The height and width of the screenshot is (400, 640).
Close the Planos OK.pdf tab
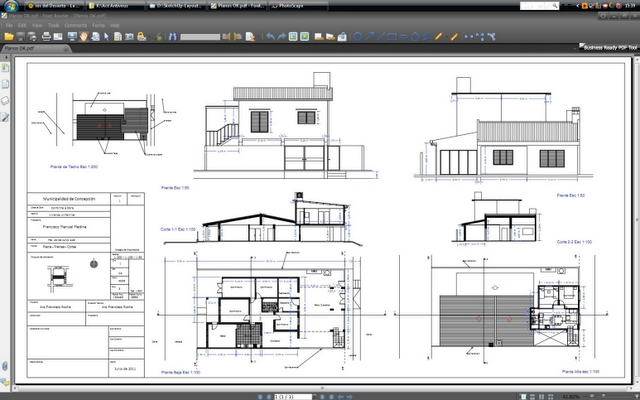tap(66, 49)
